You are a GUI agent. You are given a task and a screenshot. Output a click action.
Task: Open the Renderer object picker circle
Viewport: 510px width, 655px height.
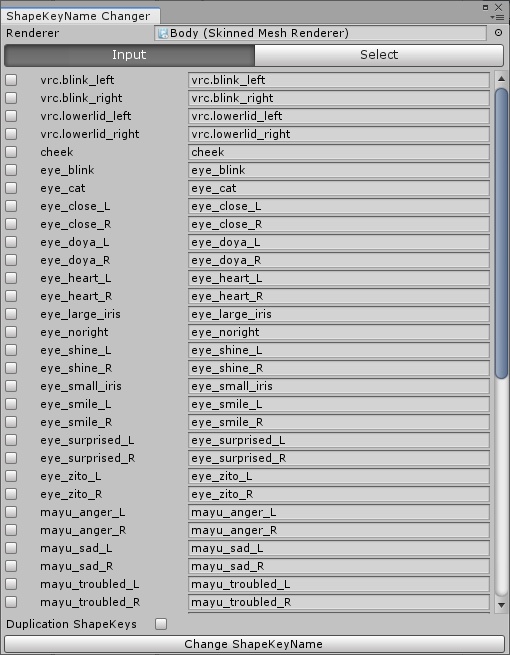pyautogui.click(x=498, y=33)
